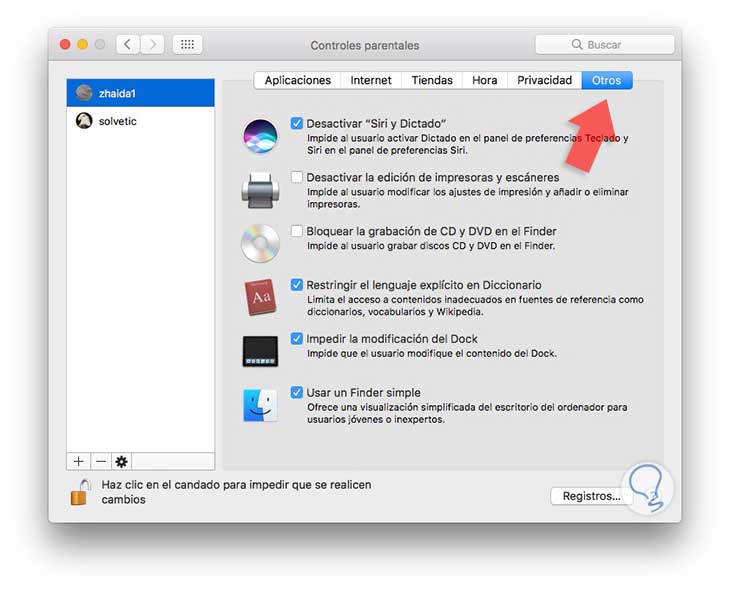Select the zhaida1 user account
Screen dimensions: 730x592
pos(141,93)
